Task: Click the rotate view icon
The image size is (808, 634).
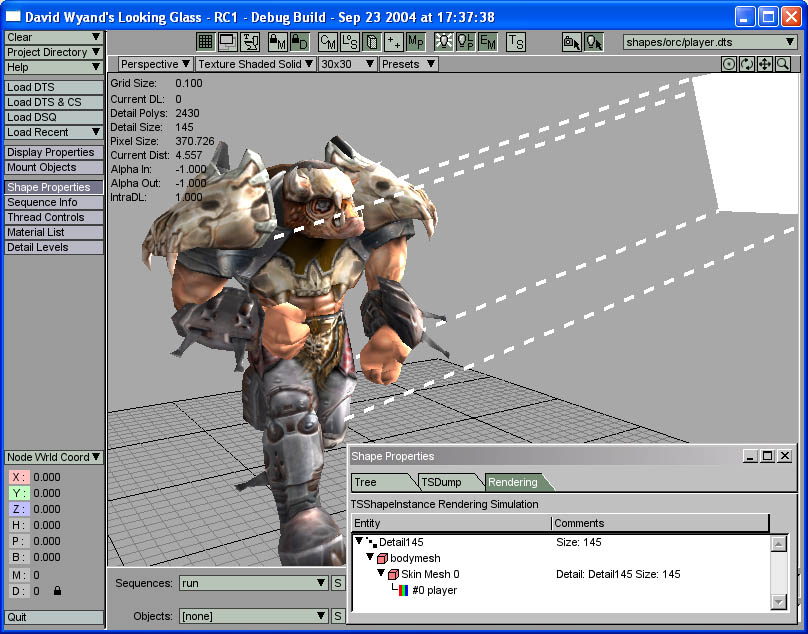Action: (747, 64)
